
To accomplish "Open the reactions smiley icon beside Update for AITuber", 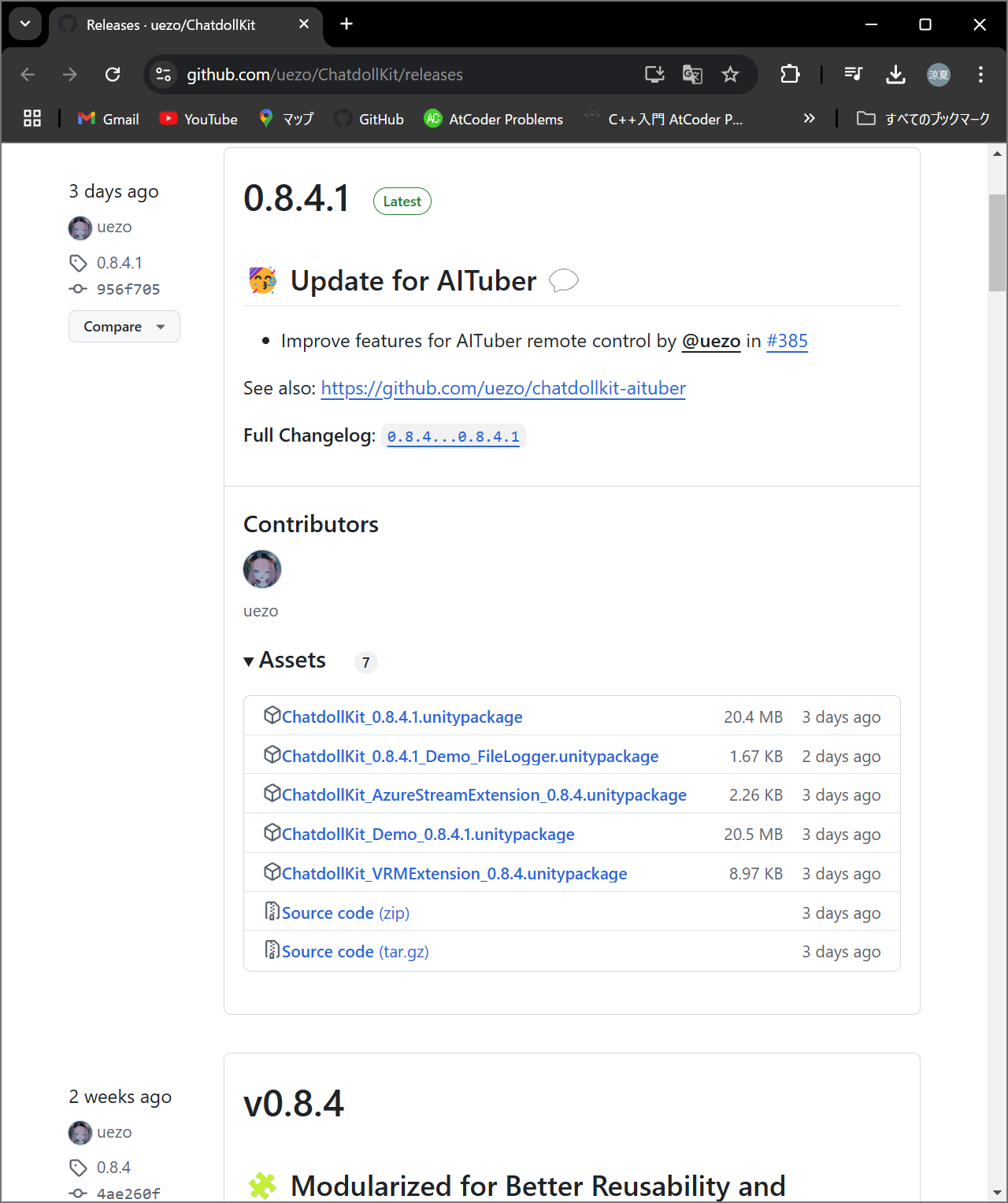I will (x=564, y=281).
